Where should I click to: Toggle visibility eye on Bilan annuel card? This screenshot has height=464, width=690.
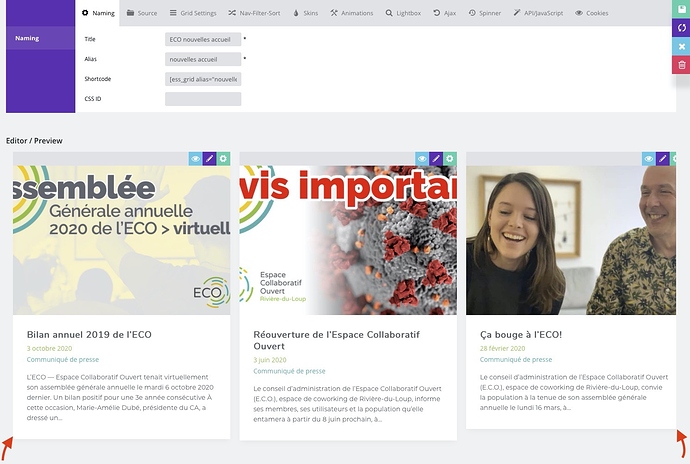pyautogui.click(x=196, y=159)
